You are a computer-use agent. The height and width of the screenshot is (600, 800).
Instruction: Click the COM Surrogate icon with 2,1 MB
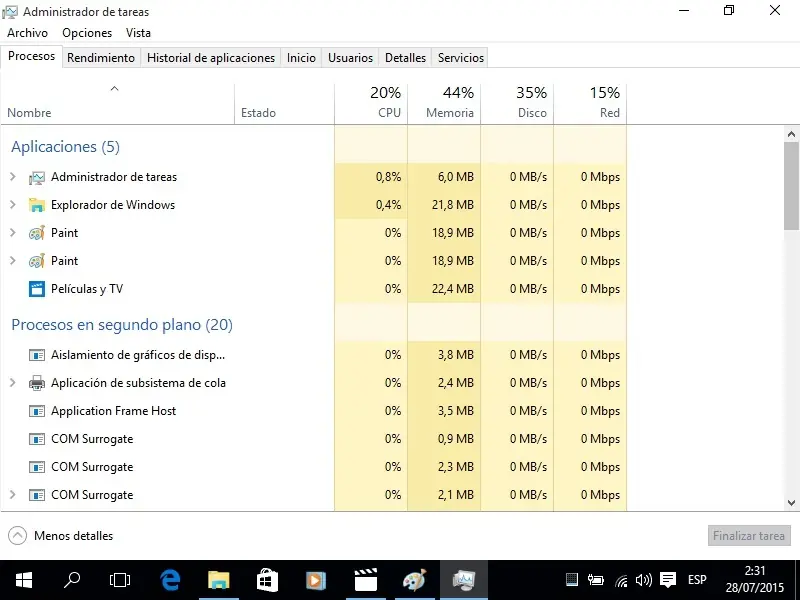pos(37,495)
